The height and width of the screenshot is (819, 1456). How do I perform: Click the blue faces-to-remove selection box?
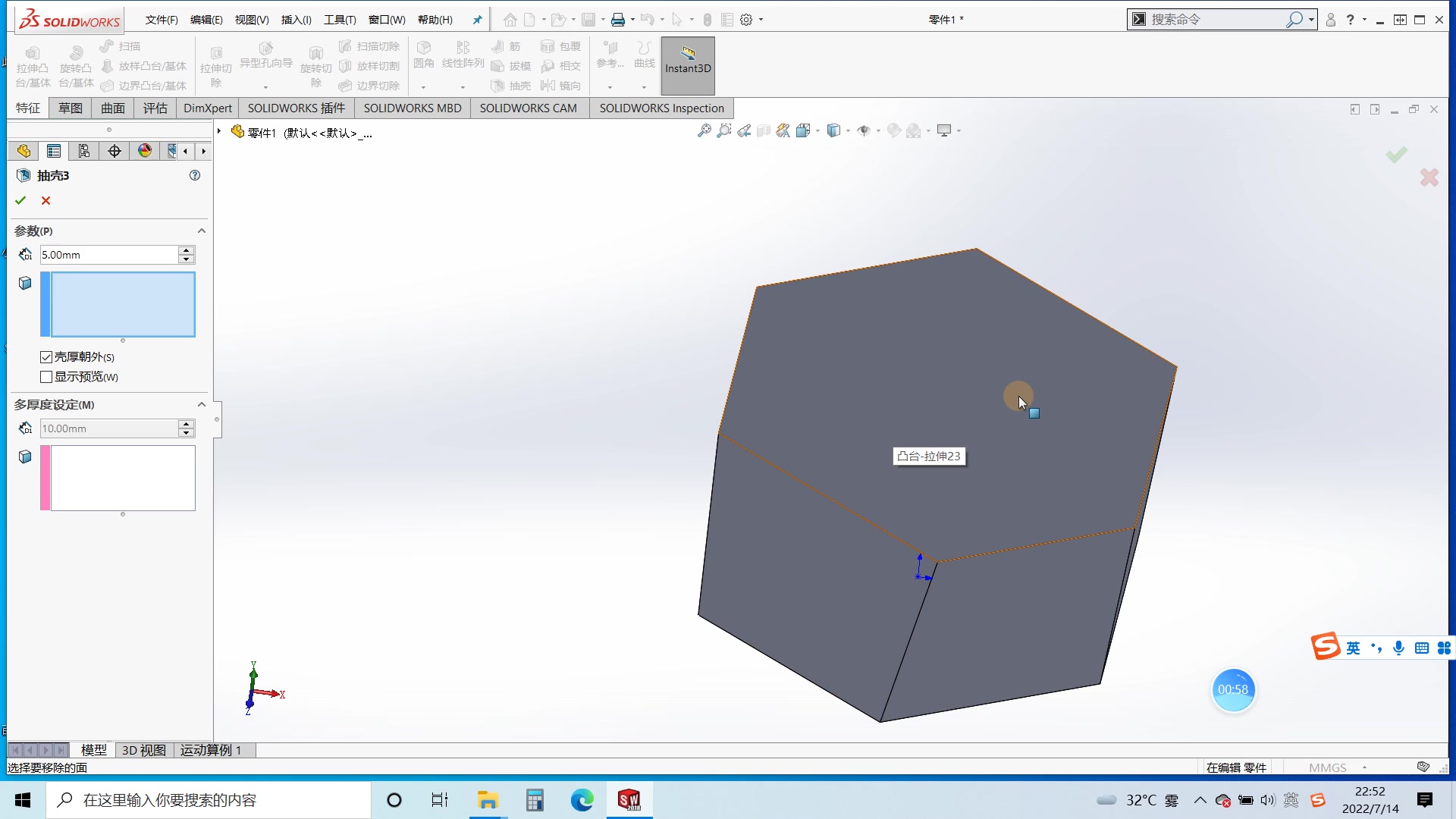[x=122, y=304]
